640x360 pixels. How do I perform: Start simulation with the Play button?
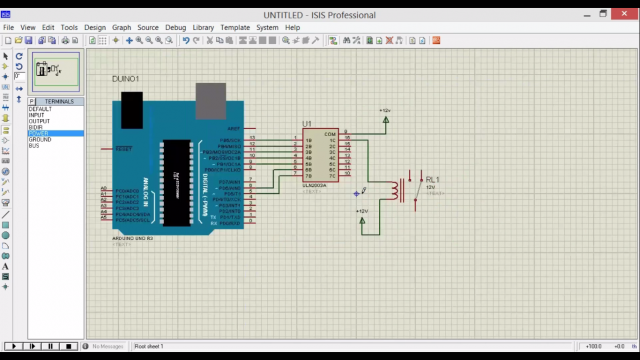(13, 346)
